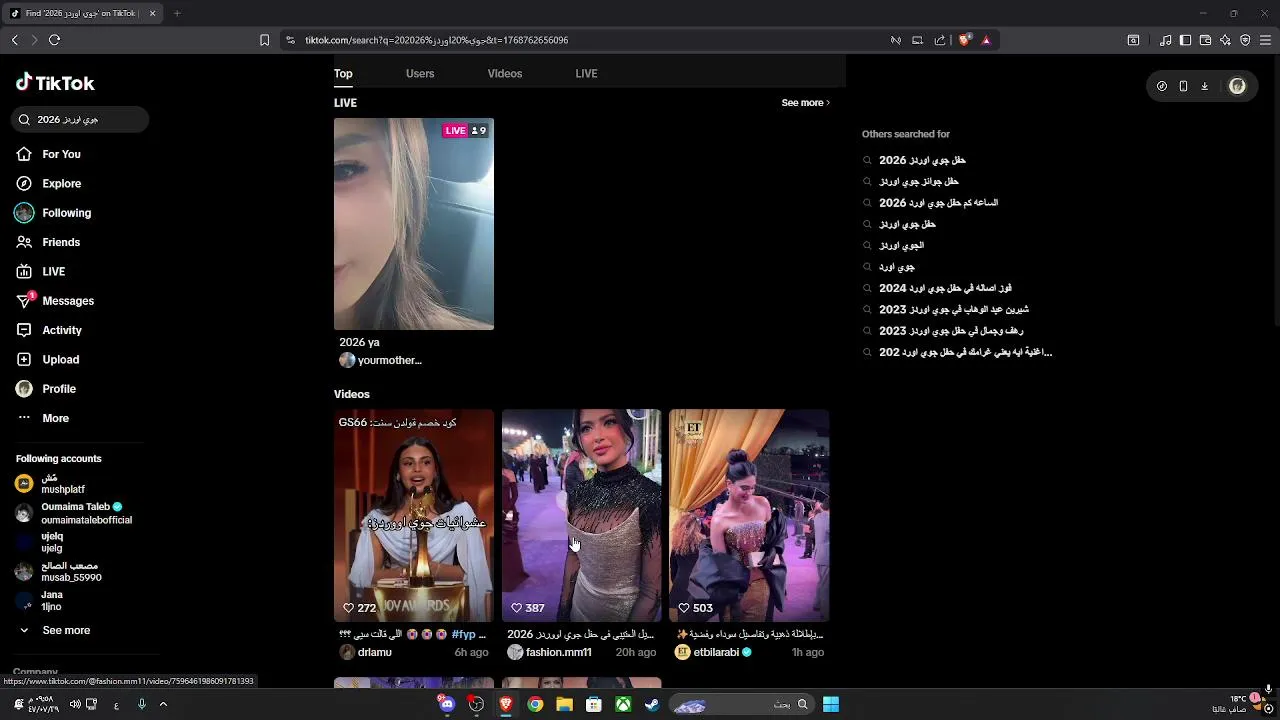Screen dimensions: 1280x720
Task: Open the Friends page
Action: tap(48, 242)
